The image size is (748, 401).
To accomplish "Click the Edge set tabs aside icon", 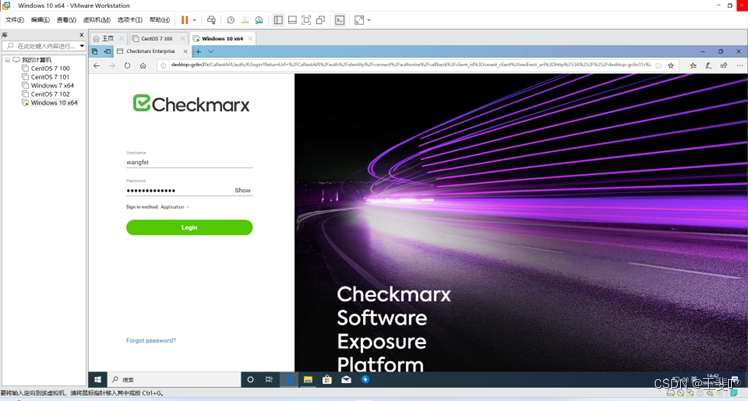I will pyautogui.click(x=107, y=51).
